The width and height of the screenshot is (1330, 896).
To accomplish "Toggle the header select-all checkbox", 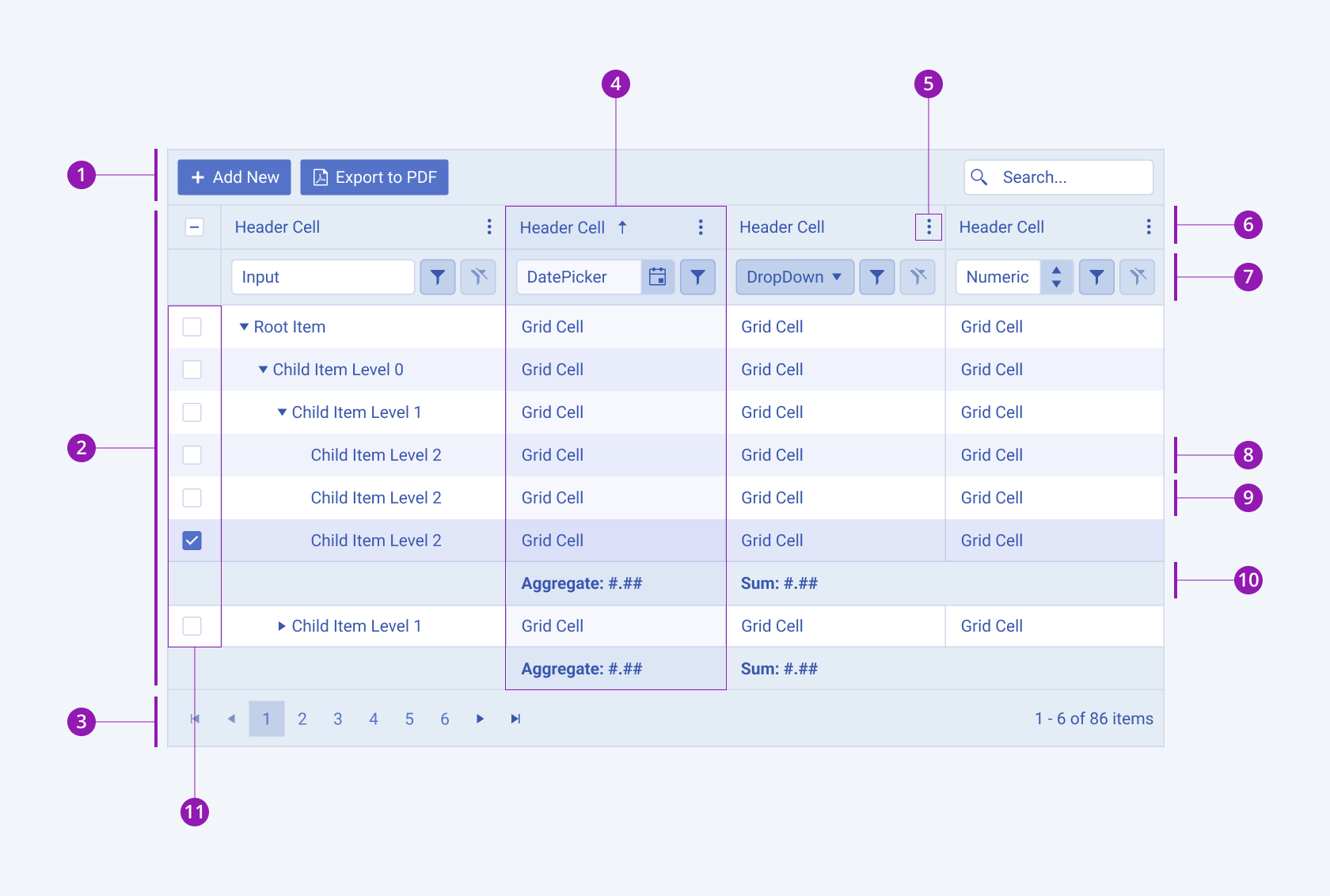I will click(x=194, y=227).
